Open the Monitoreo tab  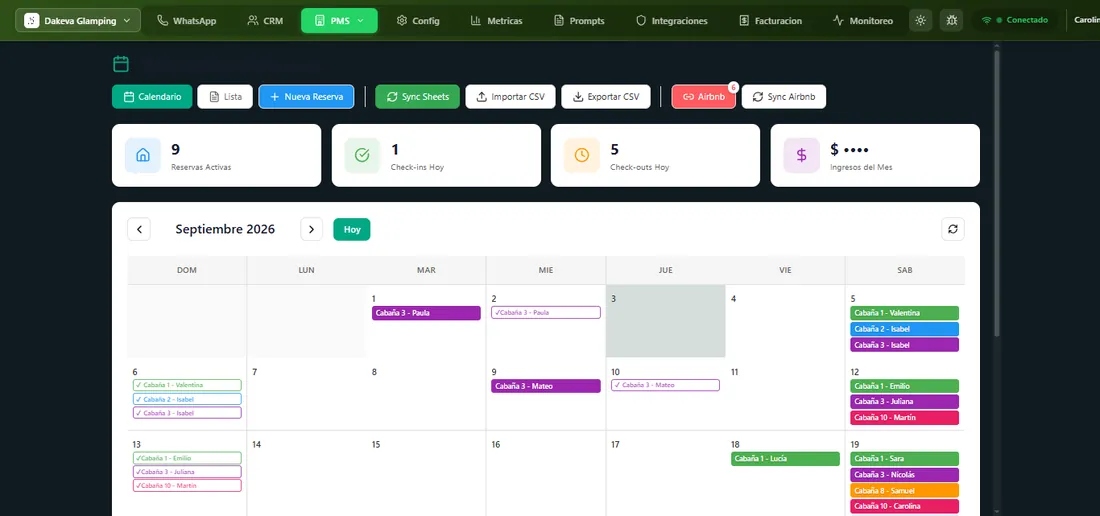point(863,20)
